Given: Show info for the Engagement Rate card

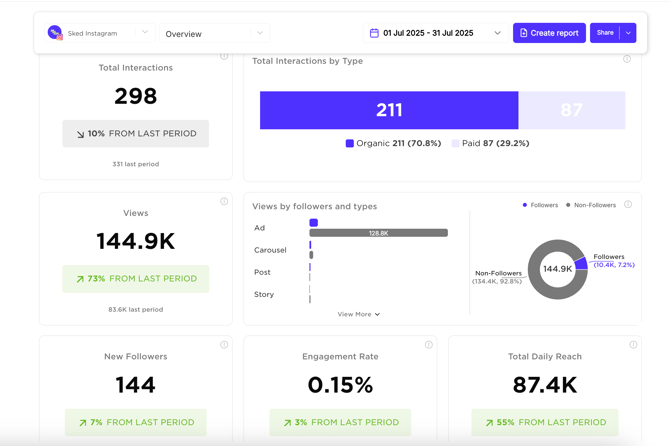Looking at the screenshot, I should pyautogui.click(x=429, y=345).
